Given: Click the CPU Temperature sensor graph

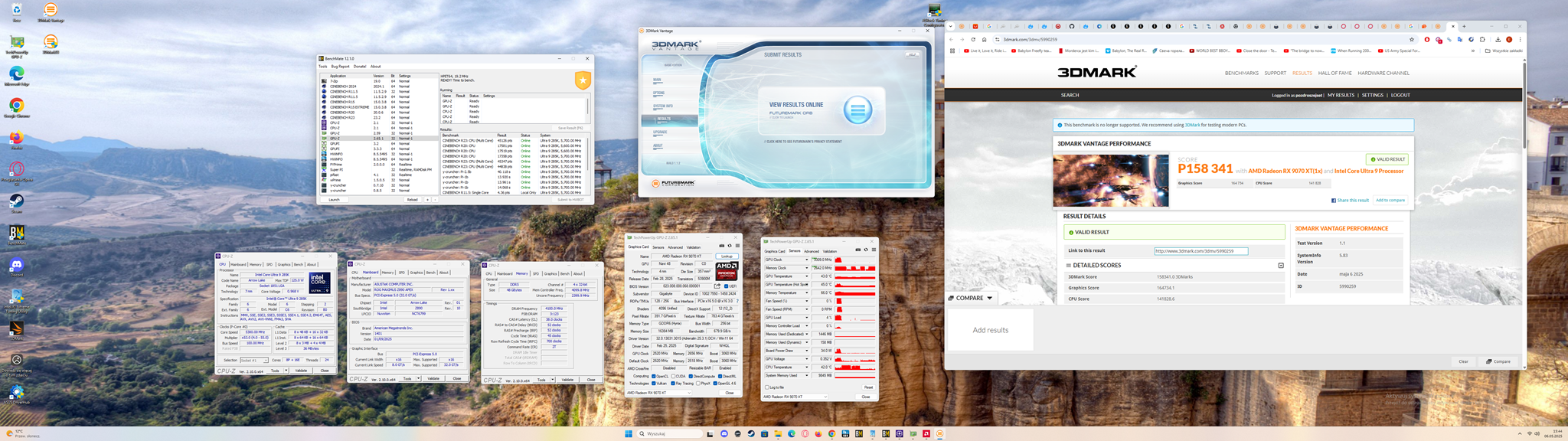Looking at the screenshot, I should (x=855, y=367).
